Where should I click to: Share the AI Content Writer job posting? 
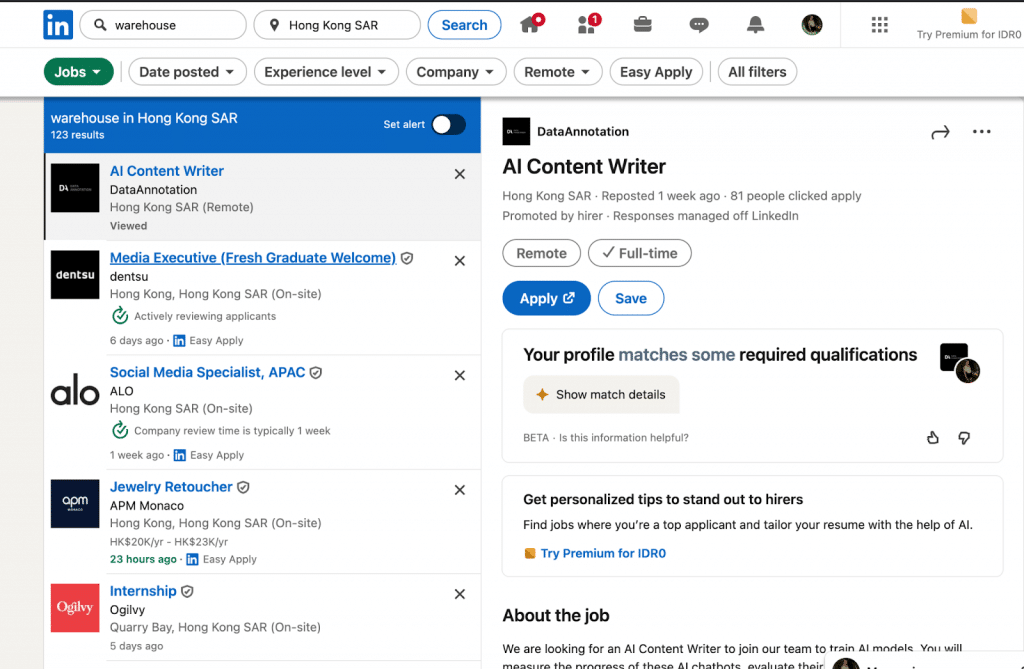pyautogui.click(x=940, y=131)
